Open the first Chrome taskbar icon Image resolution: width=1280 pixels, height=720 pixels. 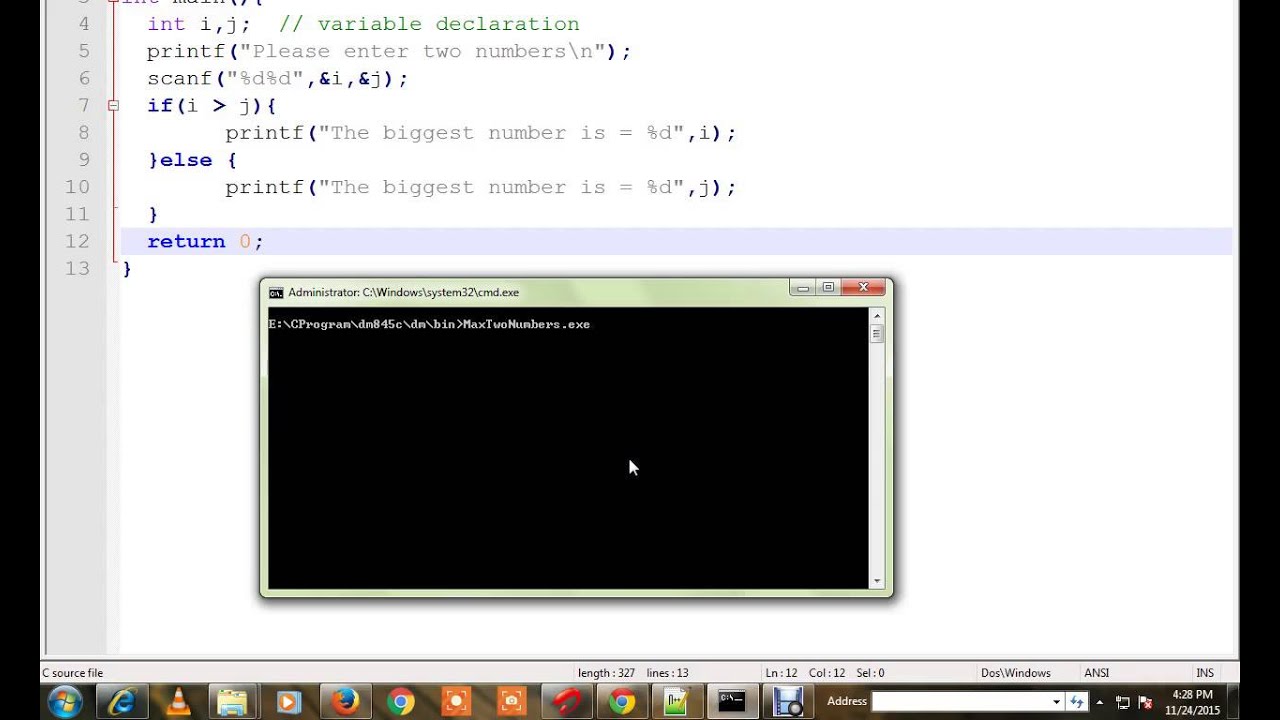coord(400,701)
